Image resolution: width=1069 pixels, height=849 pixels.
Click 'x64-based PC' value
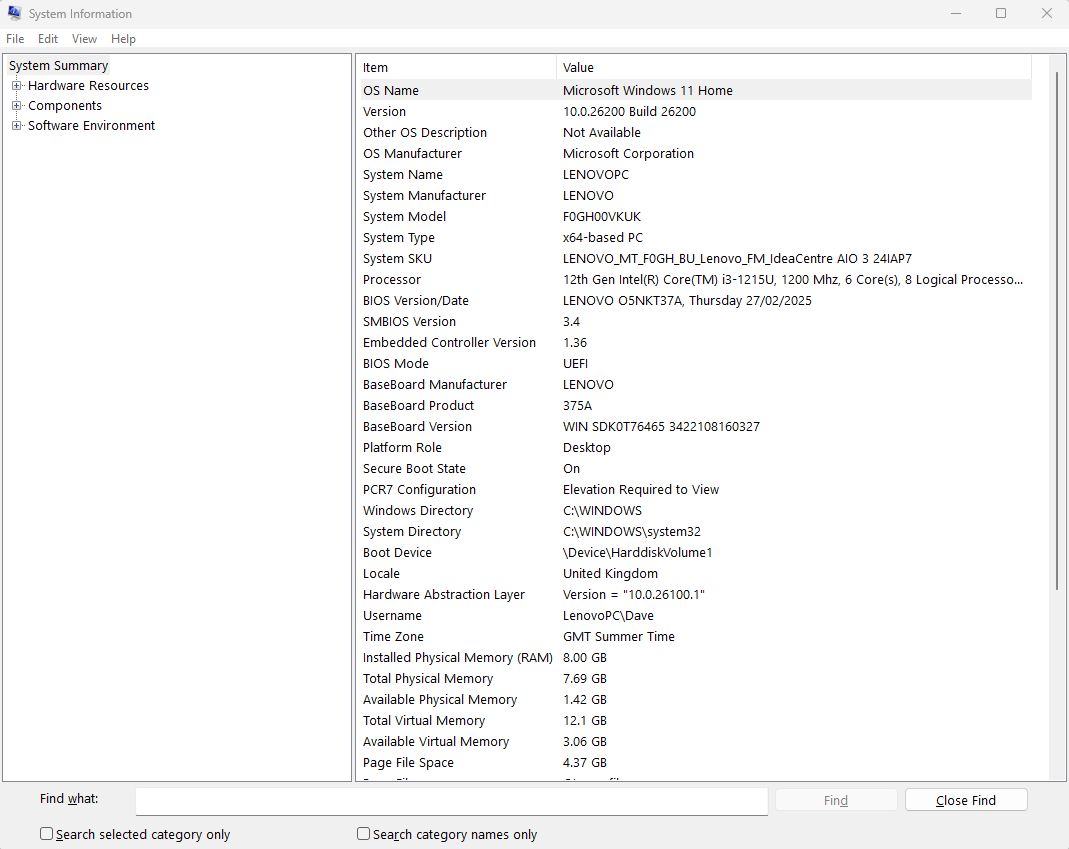click(603, 238)
